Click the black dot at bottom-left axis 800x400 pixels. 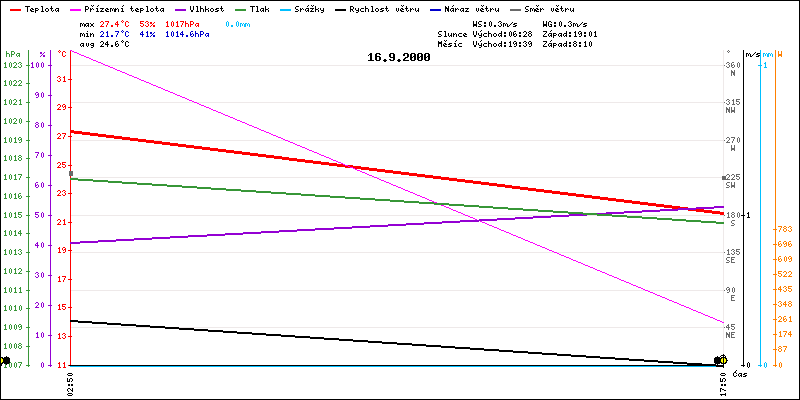(x=6, y=360)
